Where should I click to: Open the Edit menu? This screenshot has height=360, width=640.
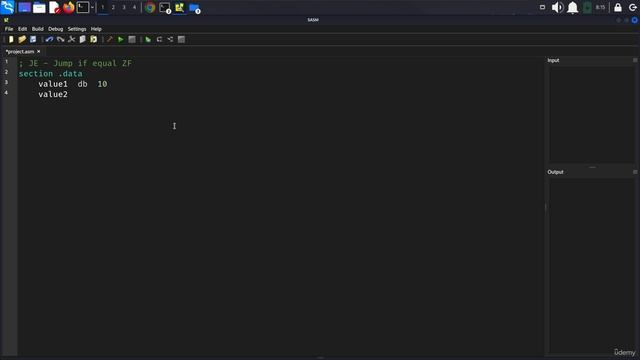(x=22, y=29)
